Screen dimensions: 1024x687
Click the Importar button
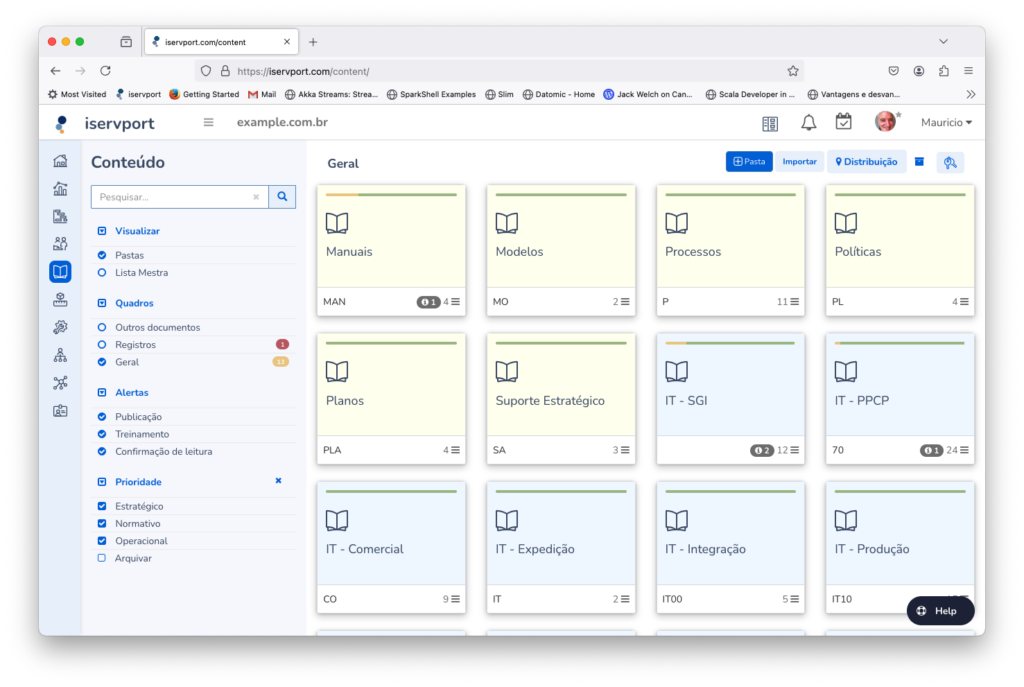tap(799, 161)
